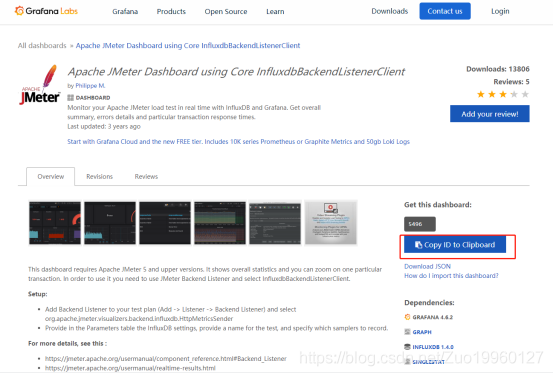Click the second rating star
553x376 pixels.
[492, 94]
